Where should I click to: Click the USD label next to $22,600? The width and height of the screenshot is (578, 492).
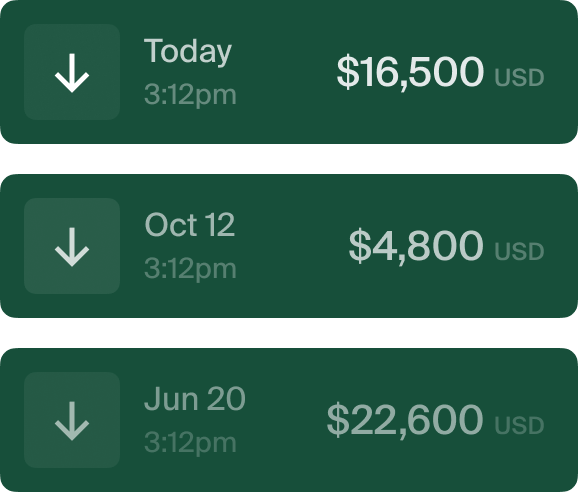[x=519, y=425]
